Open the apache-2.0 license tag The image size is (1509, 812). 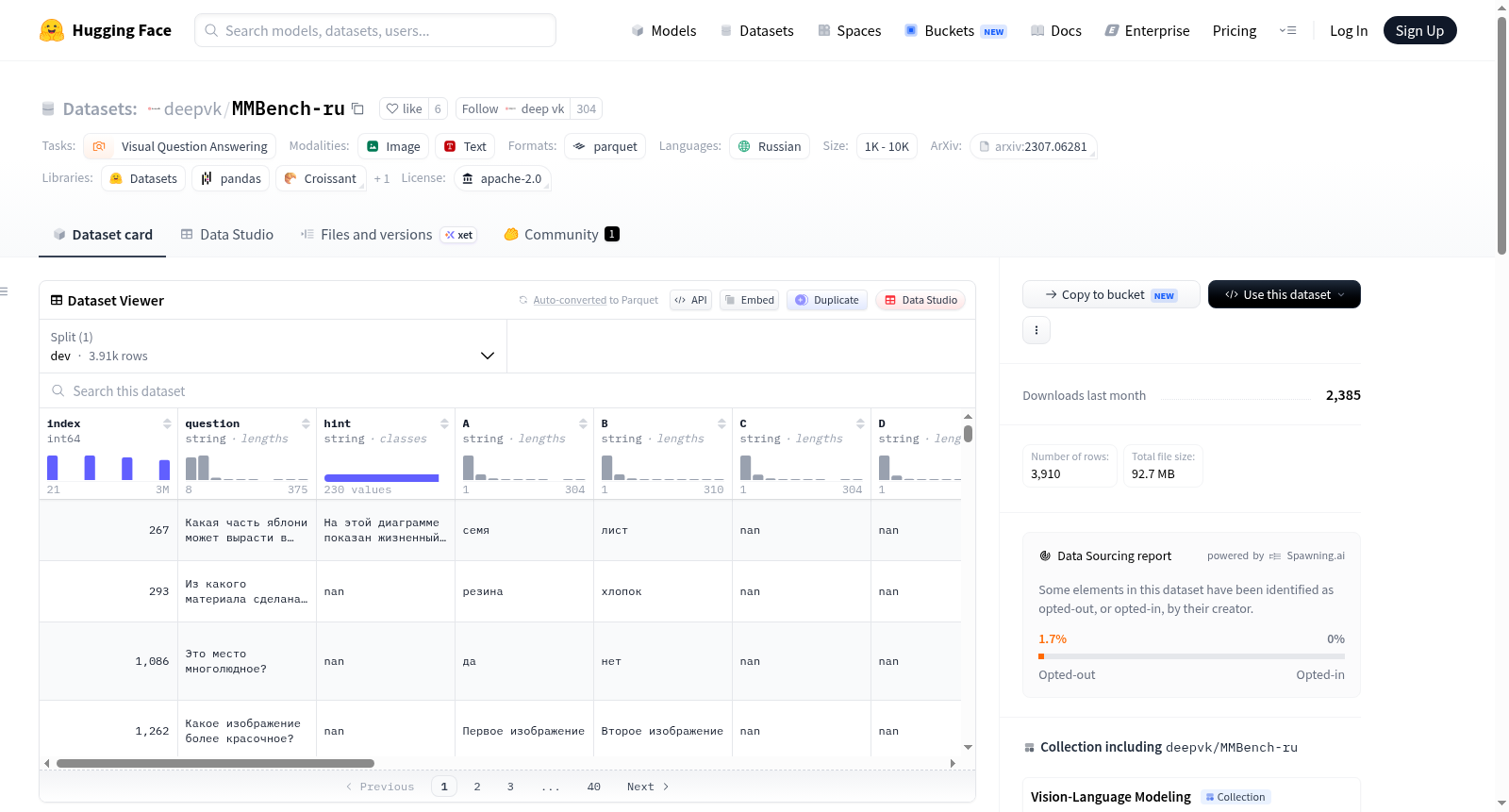502,178
